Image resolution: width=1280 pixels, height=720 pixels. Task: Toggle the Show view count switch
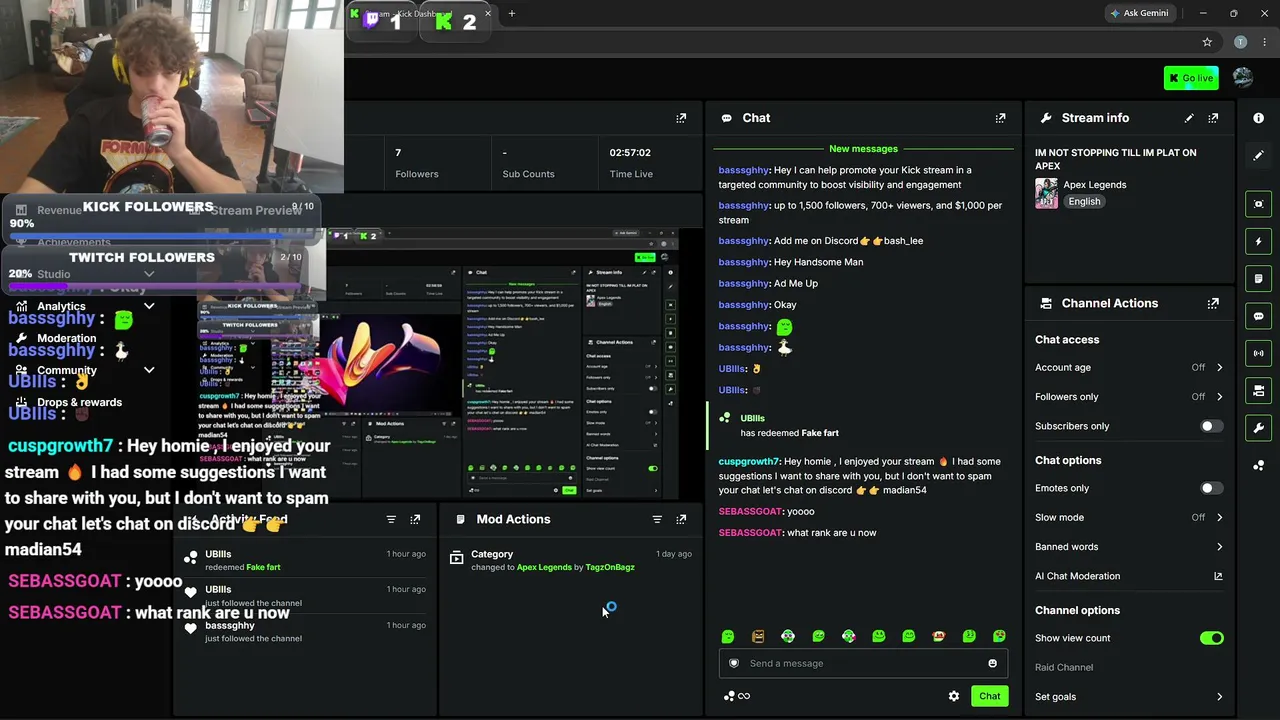click(x=1211, y=638)
